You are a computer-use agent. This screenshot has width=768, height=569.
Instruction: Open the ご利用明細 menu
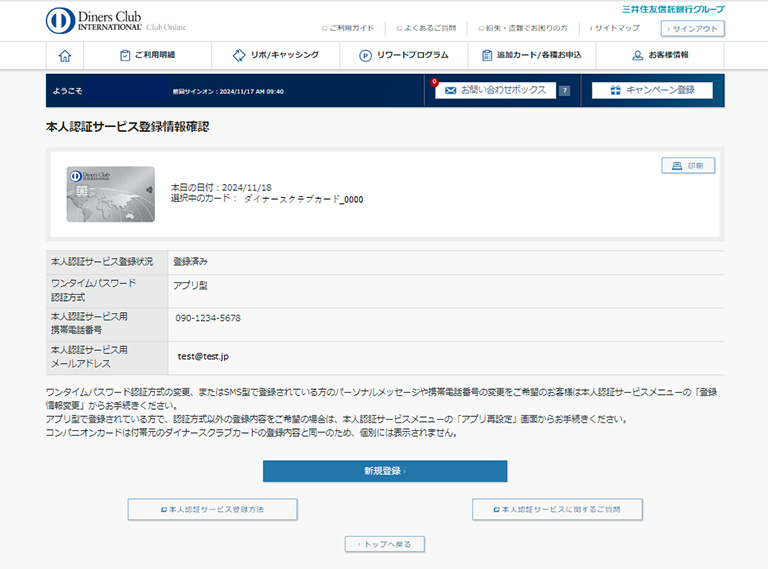147,56
